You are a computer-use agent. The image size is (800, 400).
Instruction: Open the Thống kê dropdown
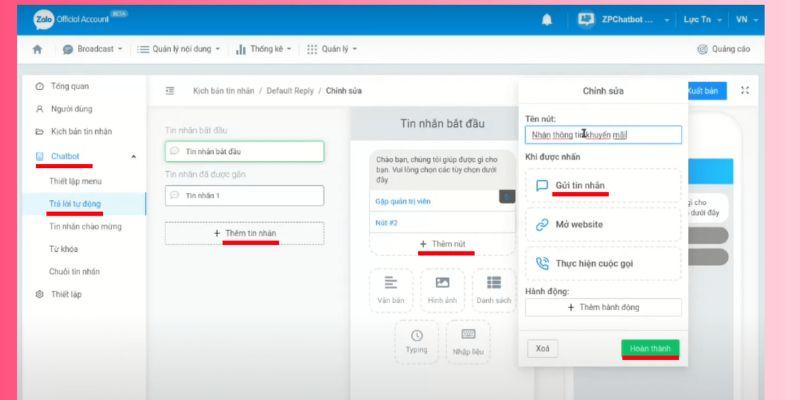coord(263,49)
